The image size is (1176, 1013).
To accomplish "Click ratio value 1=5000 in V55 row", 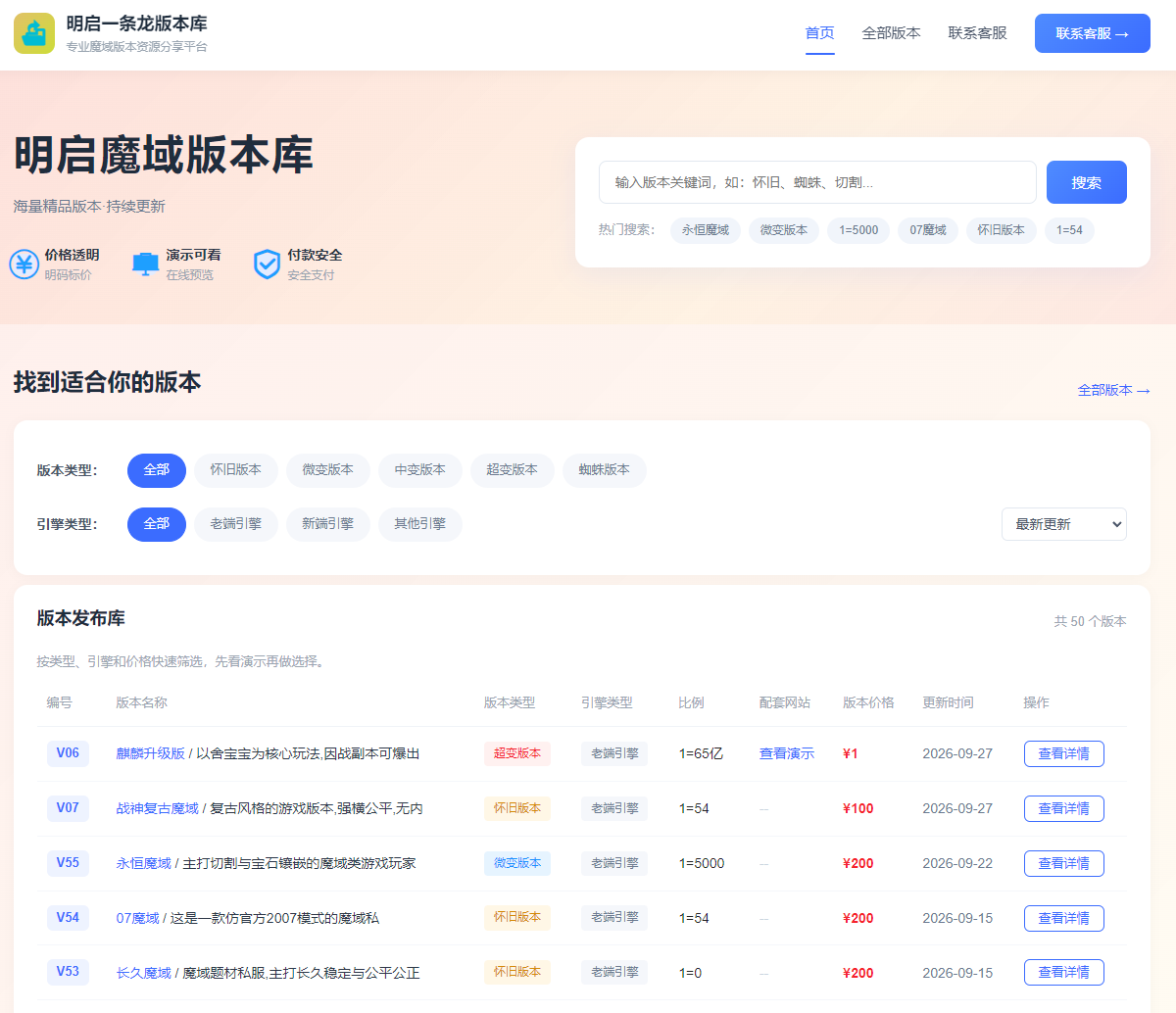I will tap(702, 863).
